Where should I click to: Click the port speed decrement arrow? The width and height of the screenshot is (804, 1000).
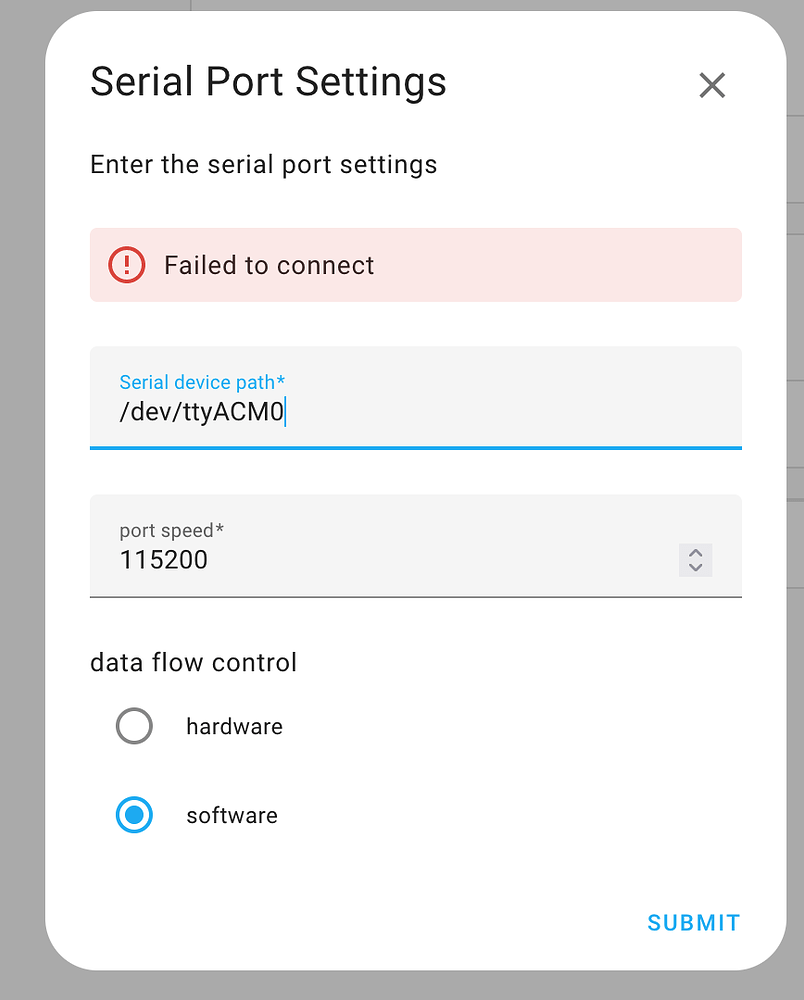(695, 567)
